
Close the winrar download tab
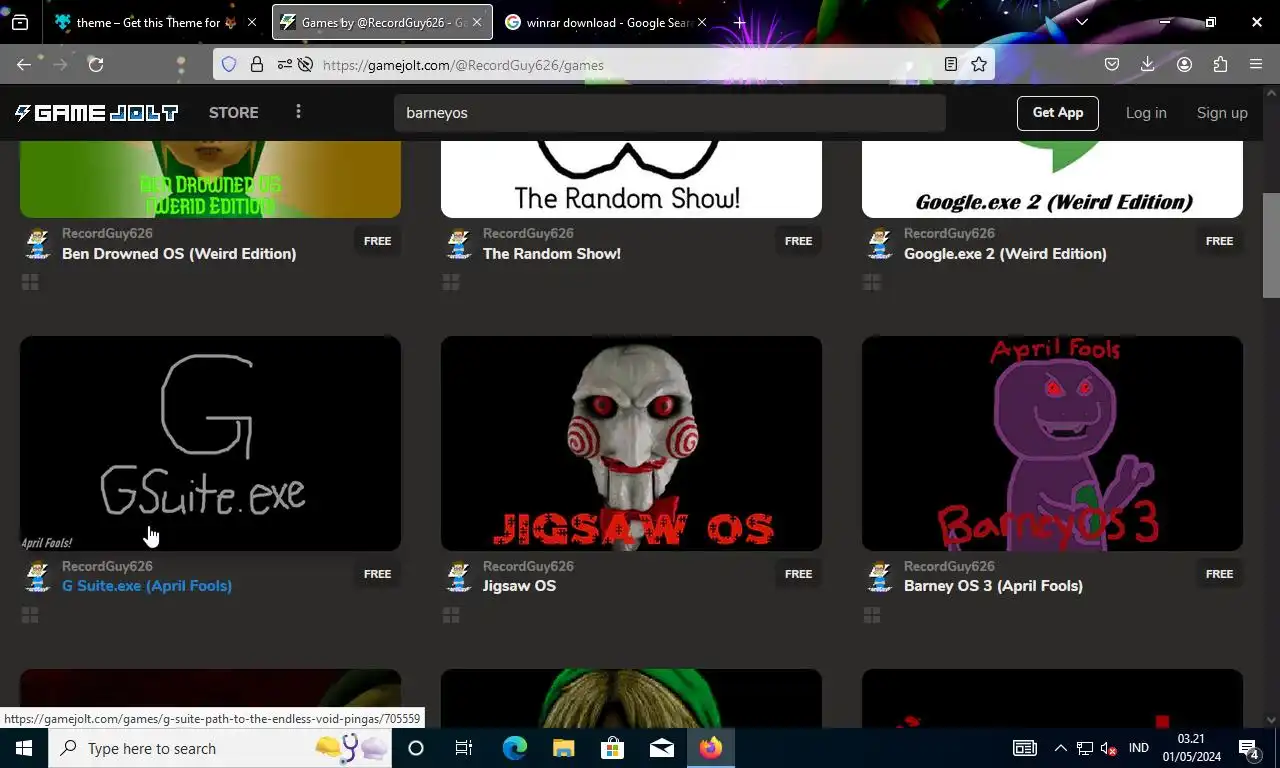pos(701,22)
